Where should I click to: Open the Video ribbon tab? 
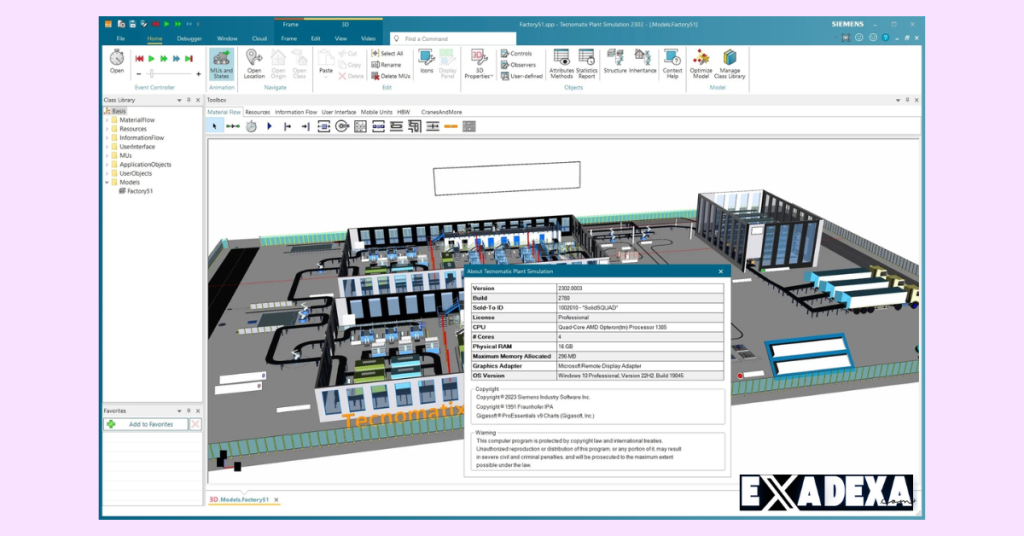tap(368, 39)
